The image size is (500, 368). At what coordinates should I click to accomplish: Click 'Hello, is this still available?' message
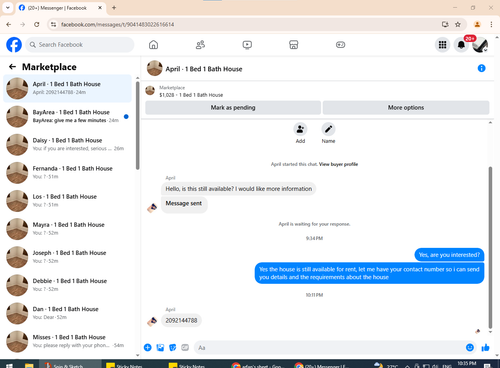(239, 189)
